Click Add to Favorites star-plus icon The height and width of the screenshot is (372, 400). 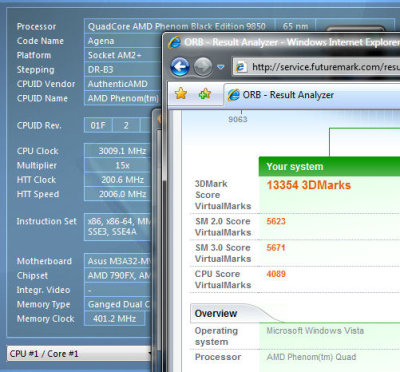(x=204, y=94)
